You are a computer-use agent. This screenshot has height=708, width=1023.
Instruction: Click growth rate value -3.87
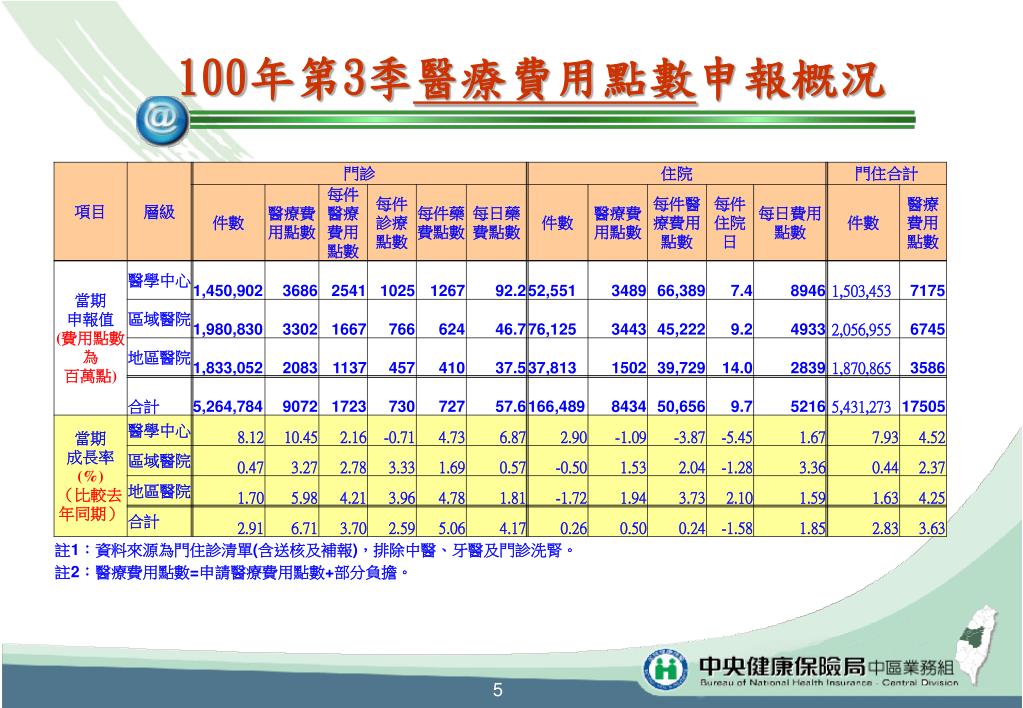click(690, 437)
